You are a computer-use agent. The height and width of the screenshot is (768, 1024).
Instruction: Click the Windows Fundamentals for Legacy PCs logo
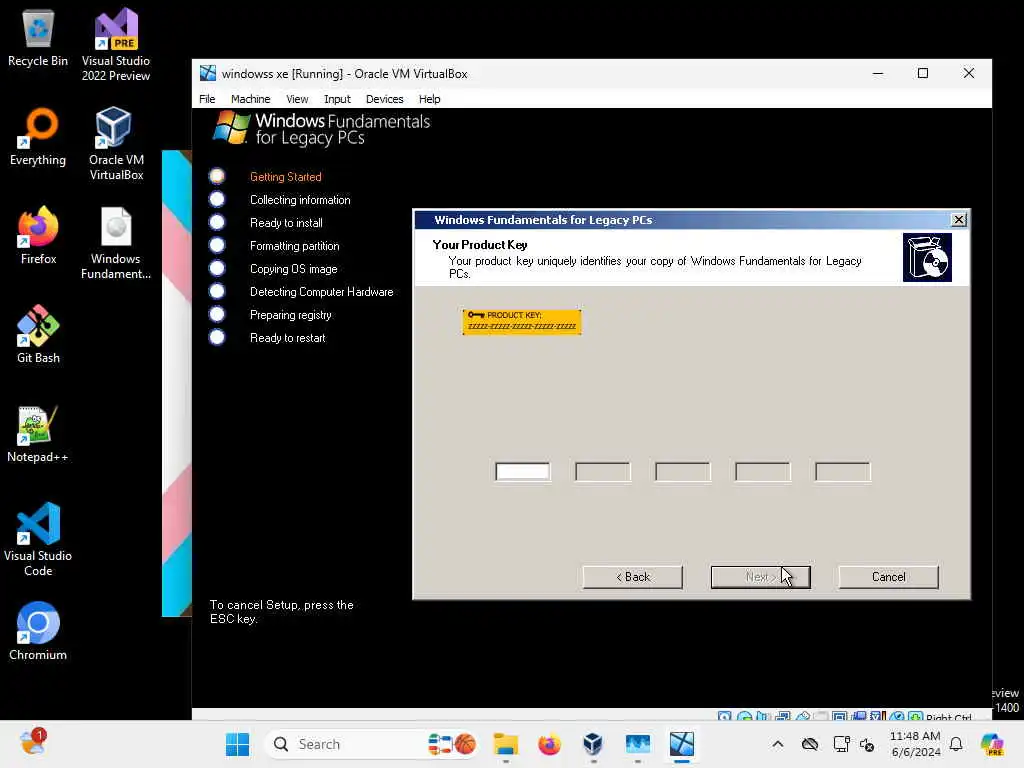pyautogui.click(x=321, y=129)
